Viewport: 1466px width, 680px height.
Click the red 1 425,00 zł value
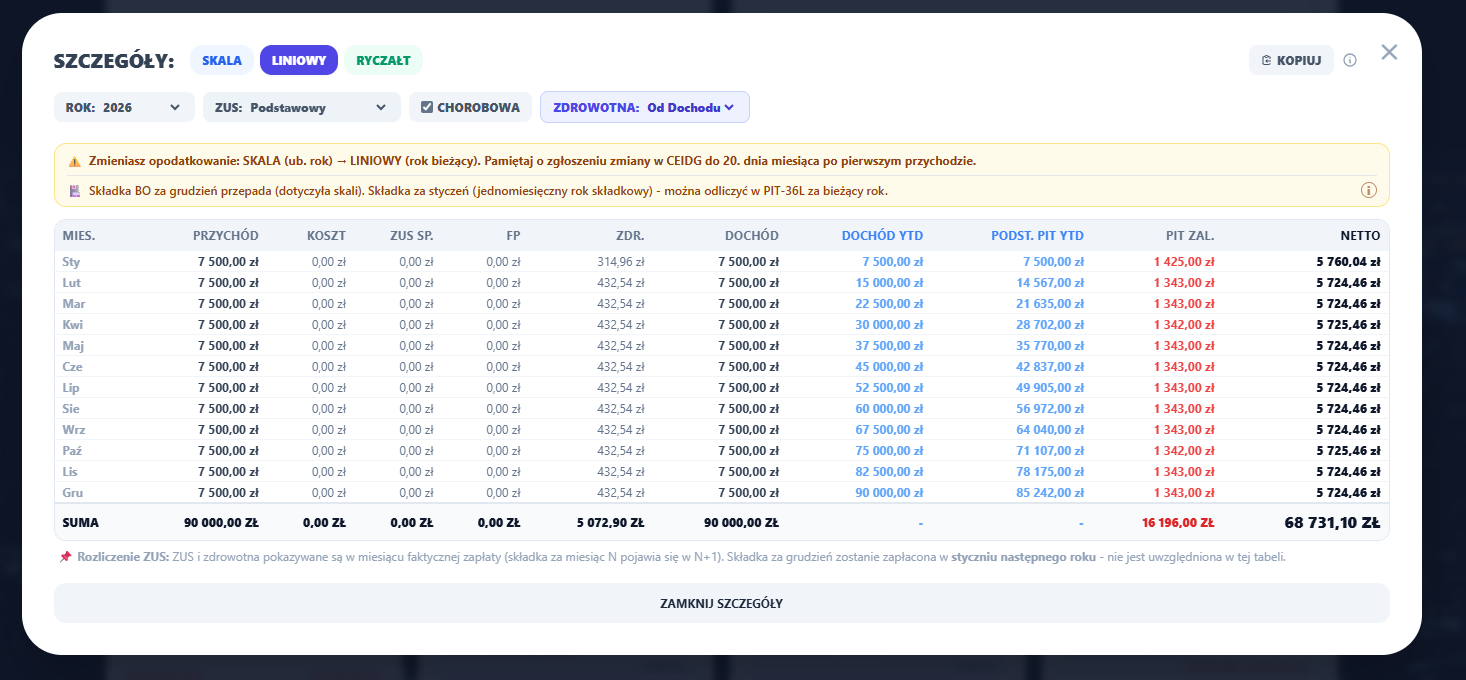point(1182,262)
